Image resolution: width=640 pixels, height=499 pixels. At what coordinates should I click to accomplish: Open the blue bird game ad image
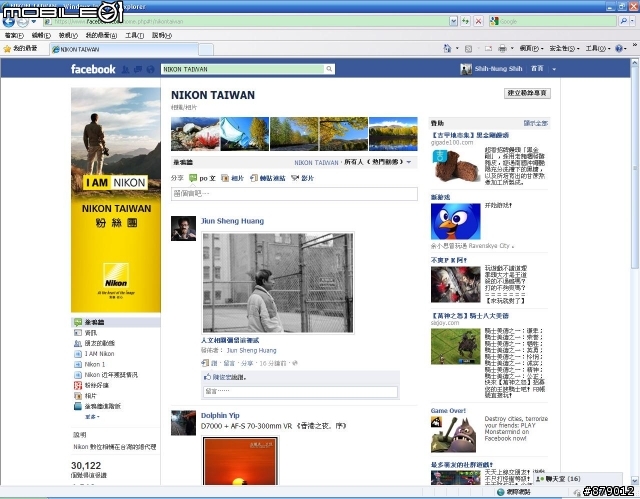point(456,222)
